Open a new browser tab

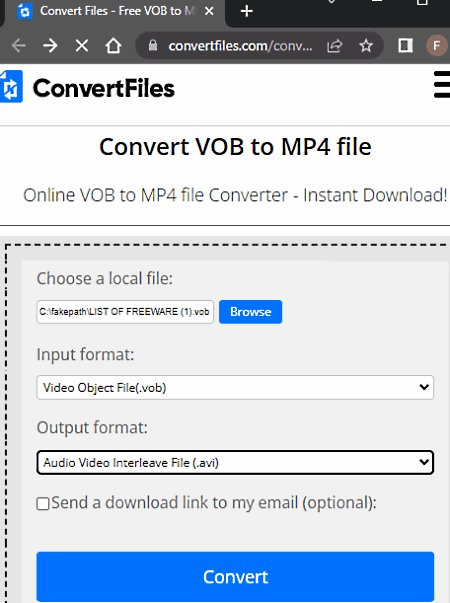[x=246, y=11]
